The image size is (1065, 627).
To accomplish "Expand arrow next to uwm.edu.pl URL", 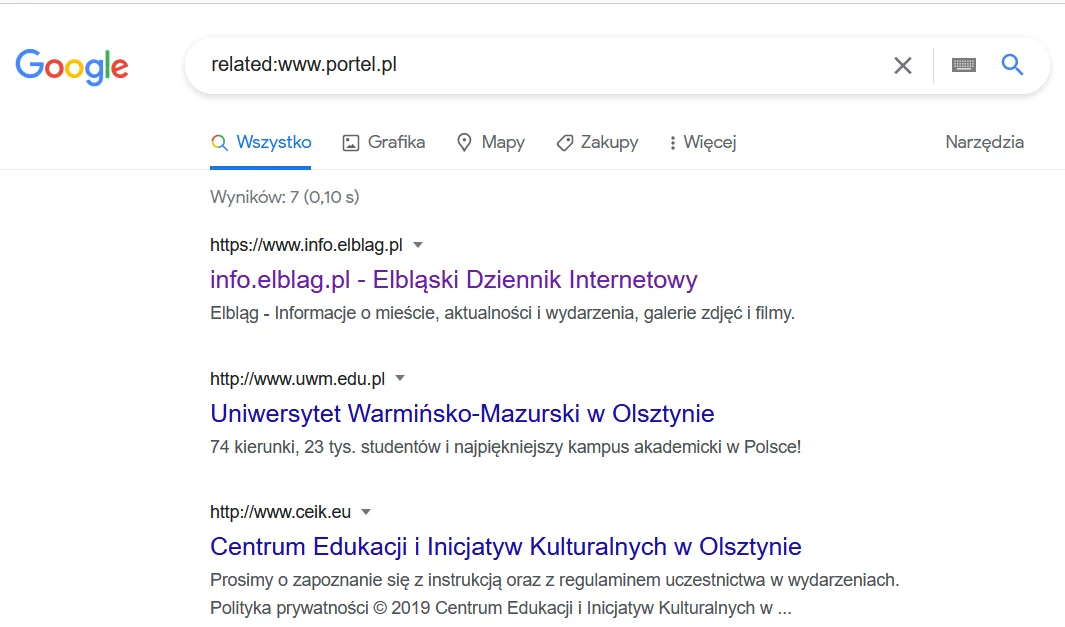I will pyautogui.click(x=400, y=378).
